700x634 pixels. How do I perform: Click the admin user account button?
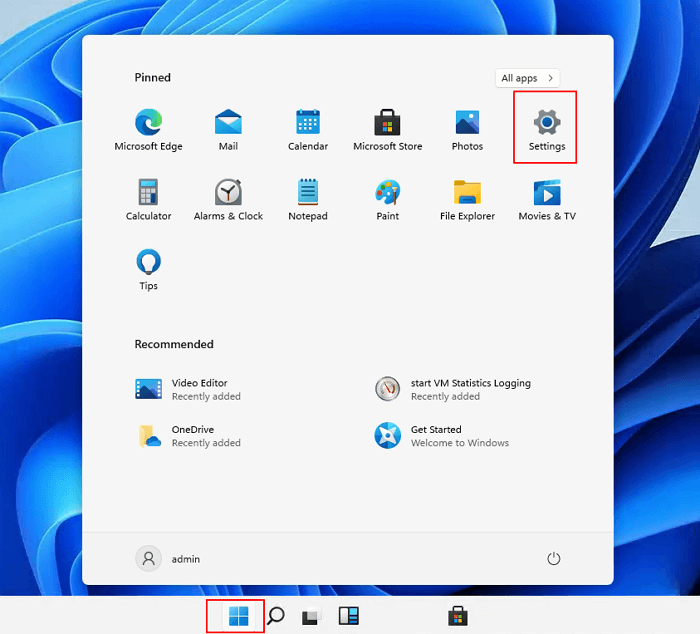click(x=168, y=558)
